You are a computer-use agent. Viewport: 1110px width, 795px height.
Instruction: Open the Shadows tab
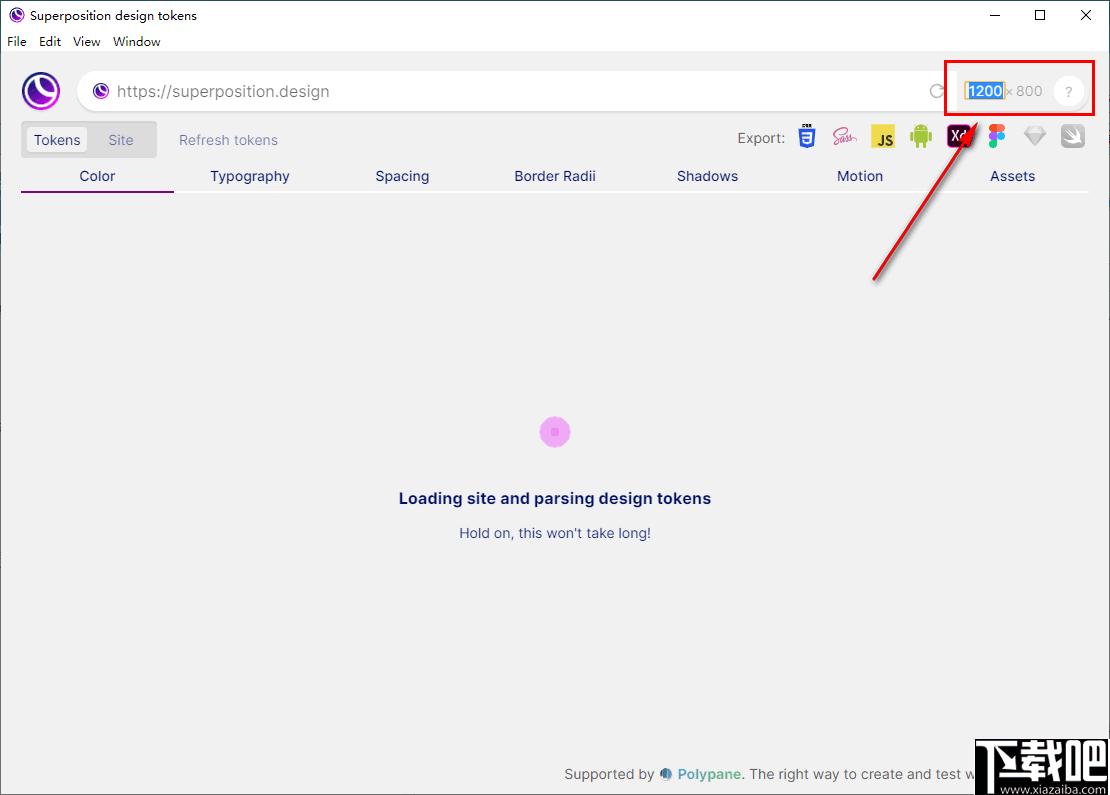tap(707, 176)
